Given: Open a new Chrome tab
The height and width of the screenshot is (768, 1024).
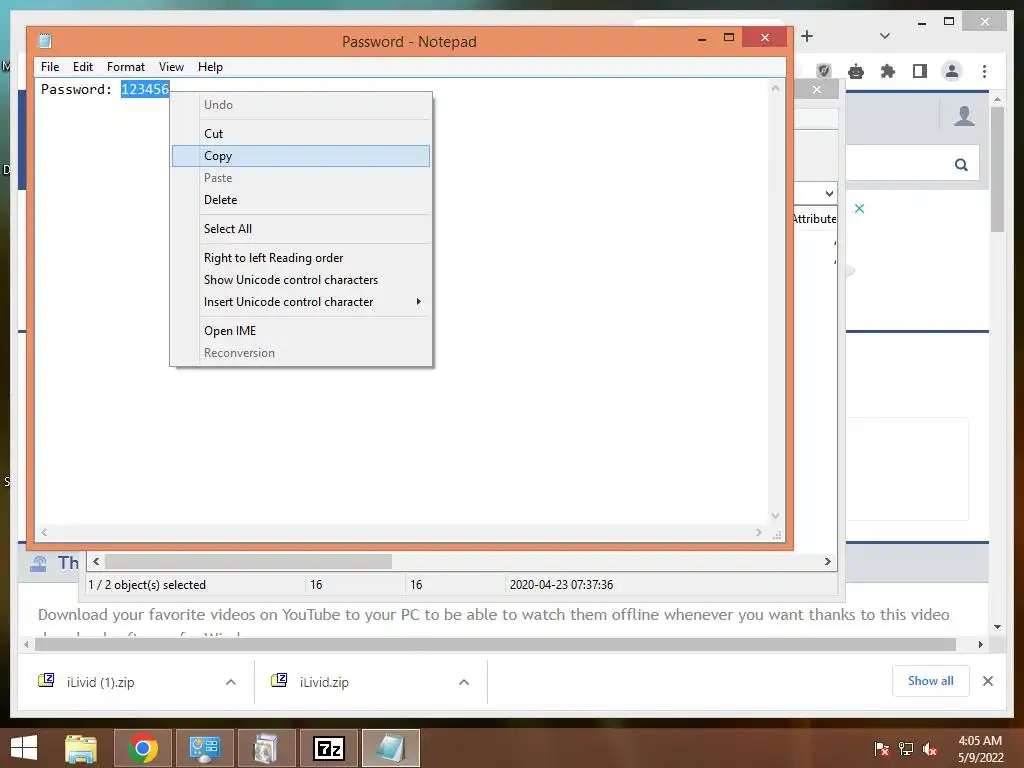Looking at the screenshot, I should pyautogui.click(x=807, y=36).
